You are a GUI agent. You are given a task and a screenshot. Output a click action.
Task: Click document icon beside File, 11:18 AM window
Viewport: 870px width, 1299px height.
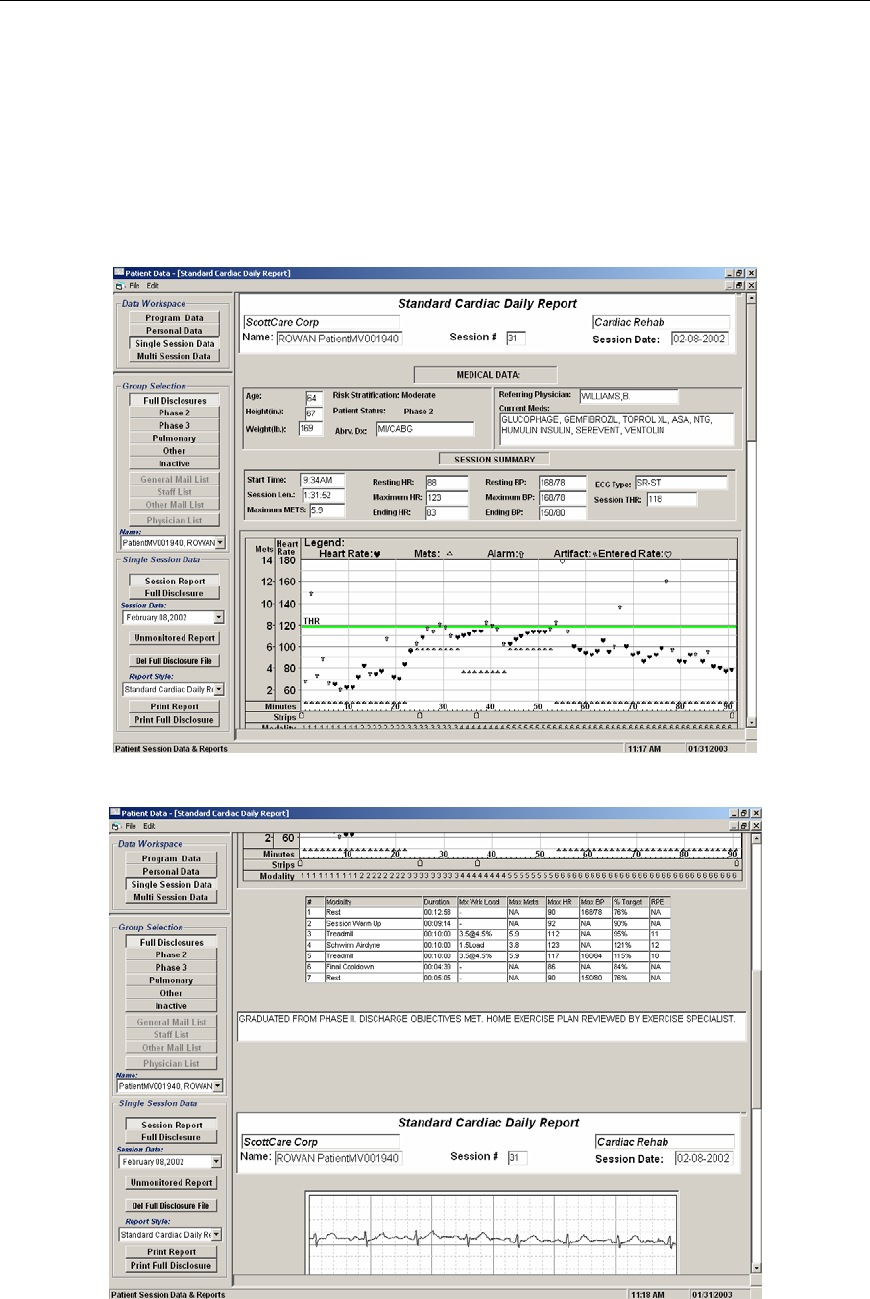point(117,826)
